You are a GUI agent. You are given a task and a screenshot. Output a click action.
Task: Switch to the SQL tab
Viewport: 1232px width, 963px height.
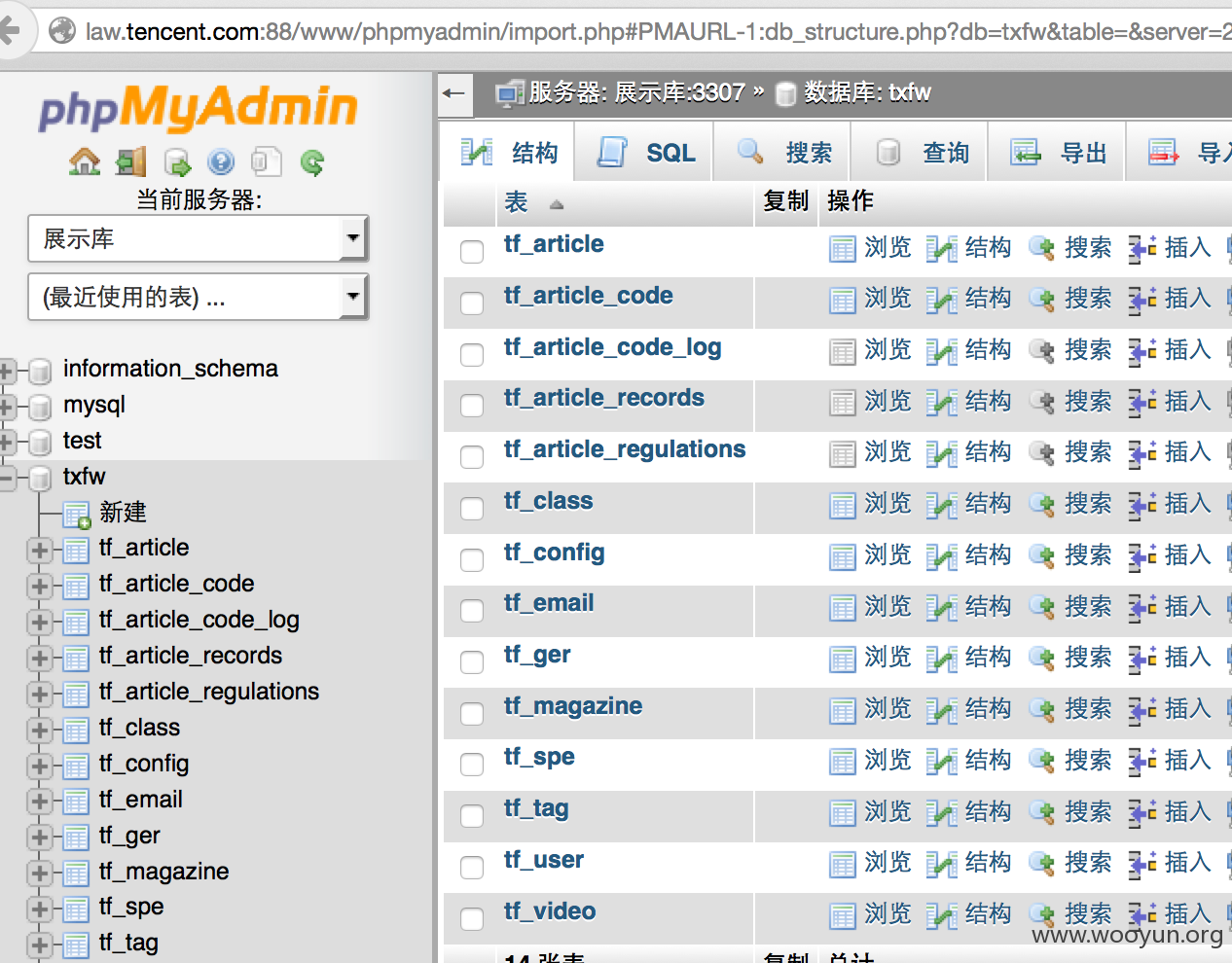pyautogui.click(x=644, y=152)
